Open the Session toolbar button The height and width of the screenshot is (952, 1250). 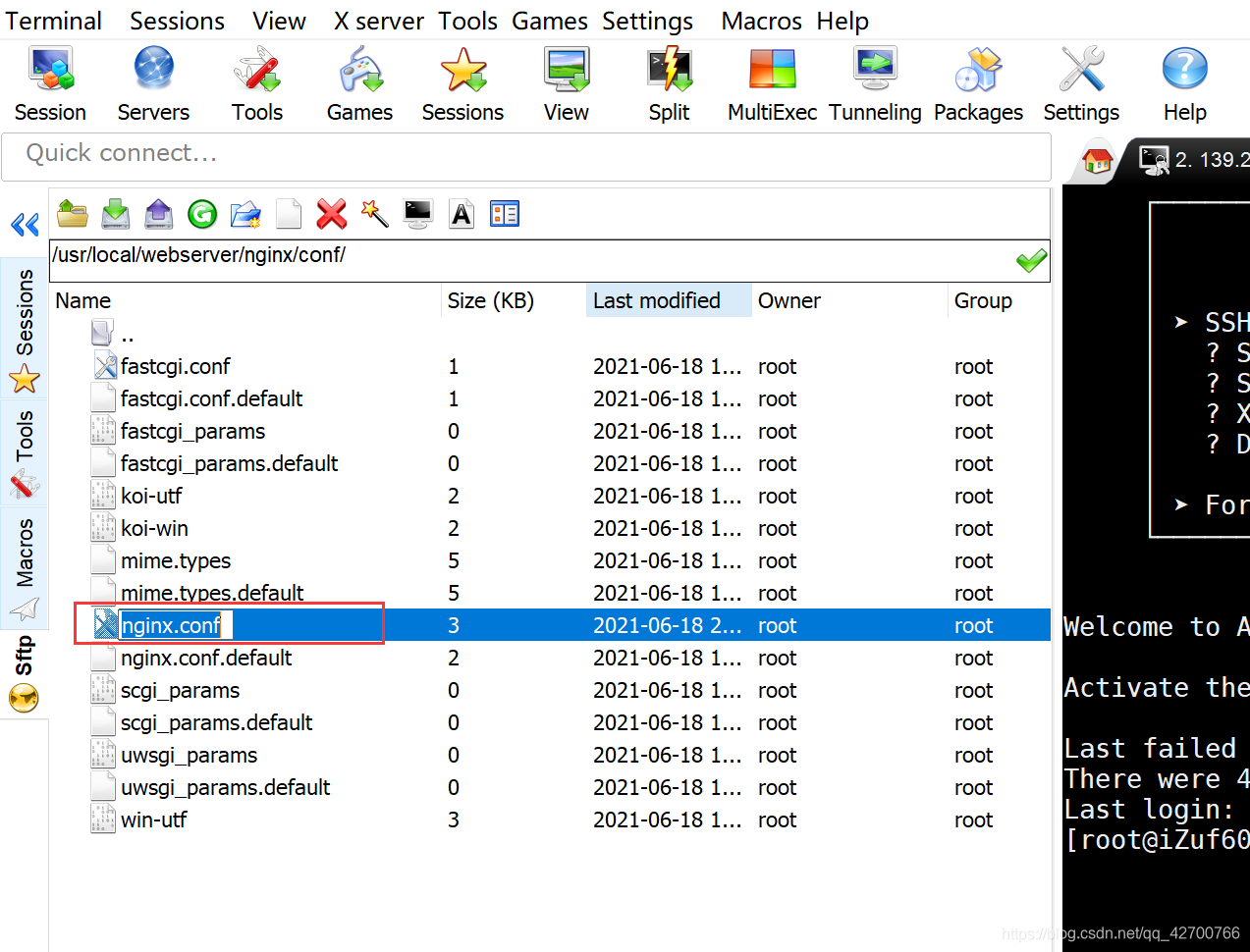click(x=50, y=85)
